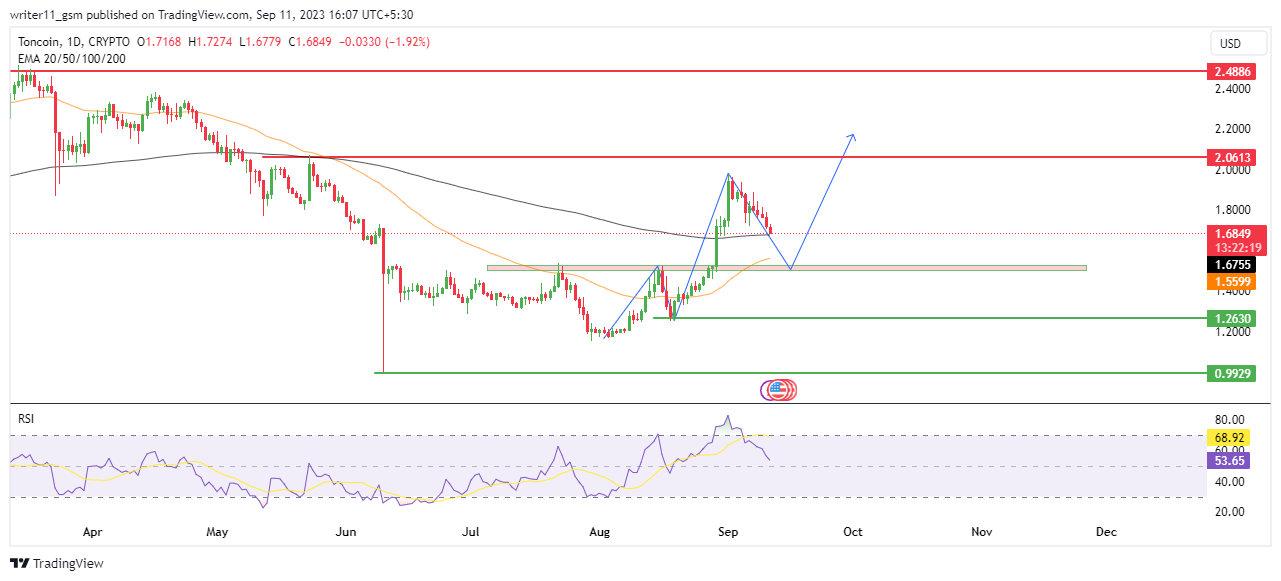Click the Oct label on the time axis
1281x581 pixels.
tap(852, 533)
